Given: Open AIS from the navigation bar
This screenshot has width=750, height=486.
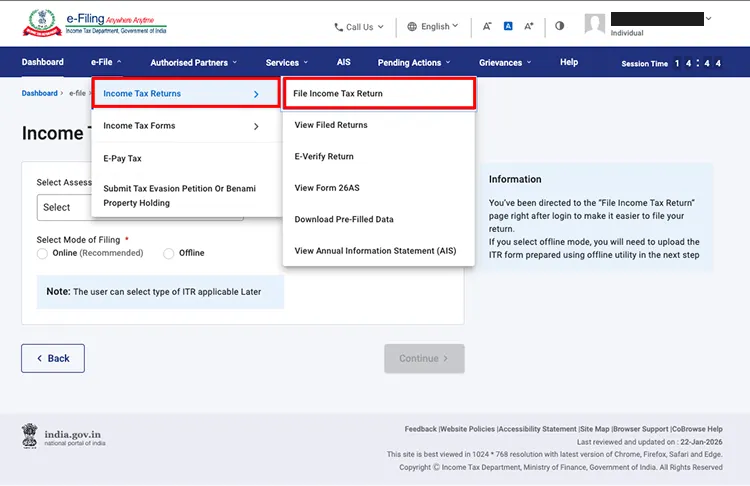Looking at the screenshot, I should tap(343, 62).
